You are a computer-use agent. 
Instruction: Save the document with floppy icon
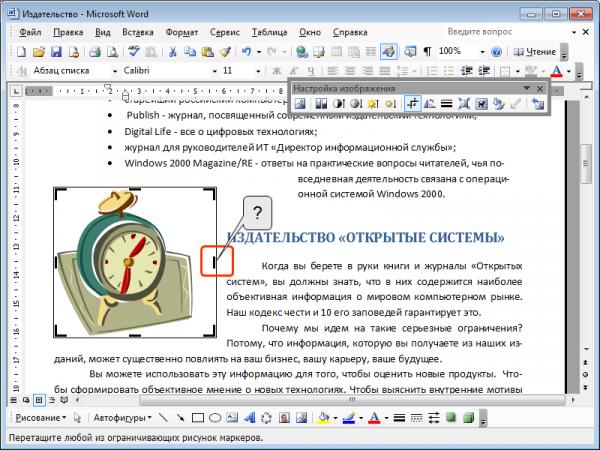click(x=56, y=52)
